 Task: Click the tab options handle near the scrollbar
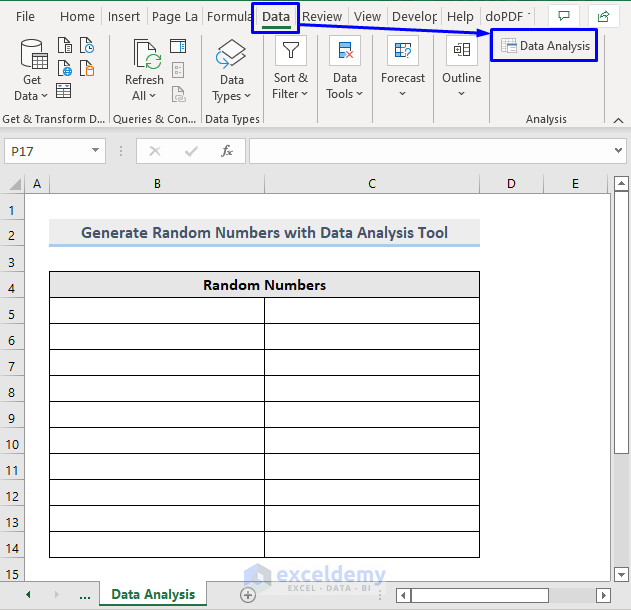[380, 595]
